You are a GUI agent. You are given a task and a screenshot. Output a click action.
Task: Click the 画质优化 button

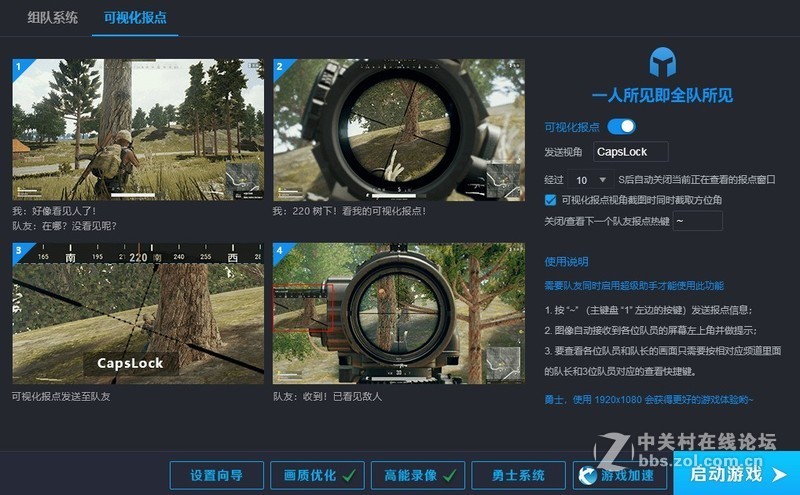pyautogui.click(x=317, y=476)
